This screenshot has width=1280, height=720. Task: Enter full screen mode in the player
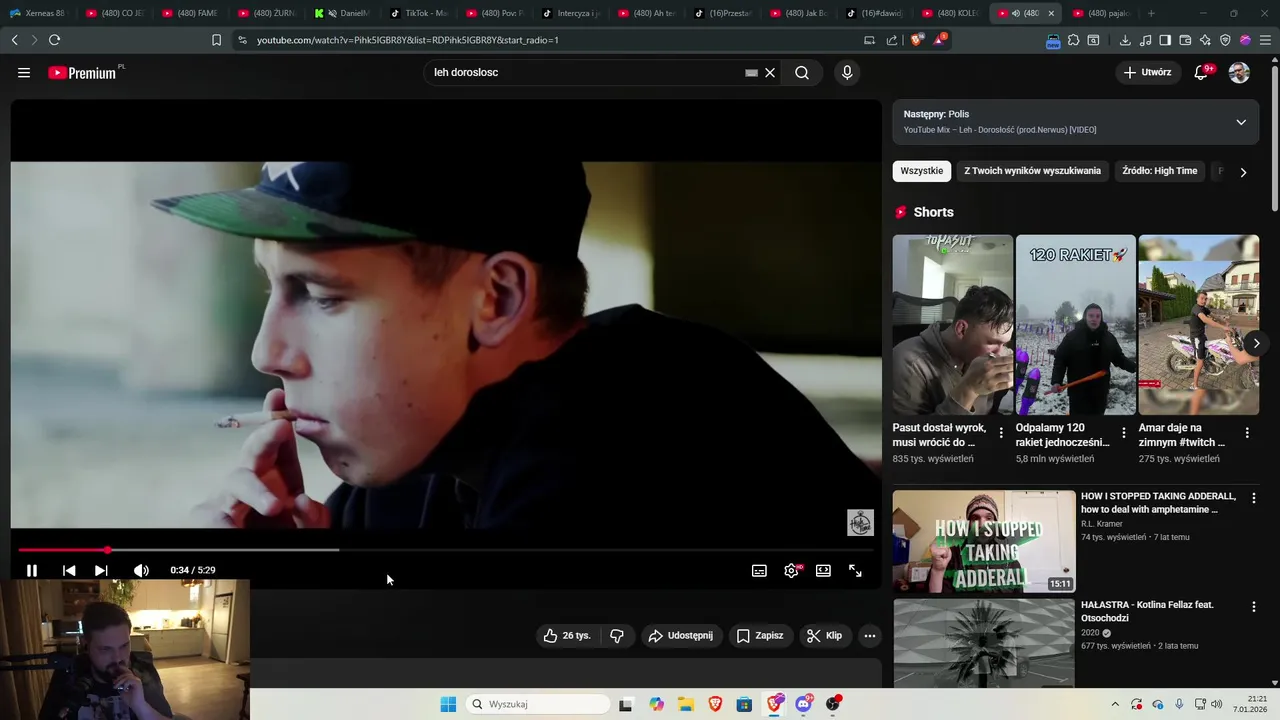pyautogui.click(x=855, y=570)
